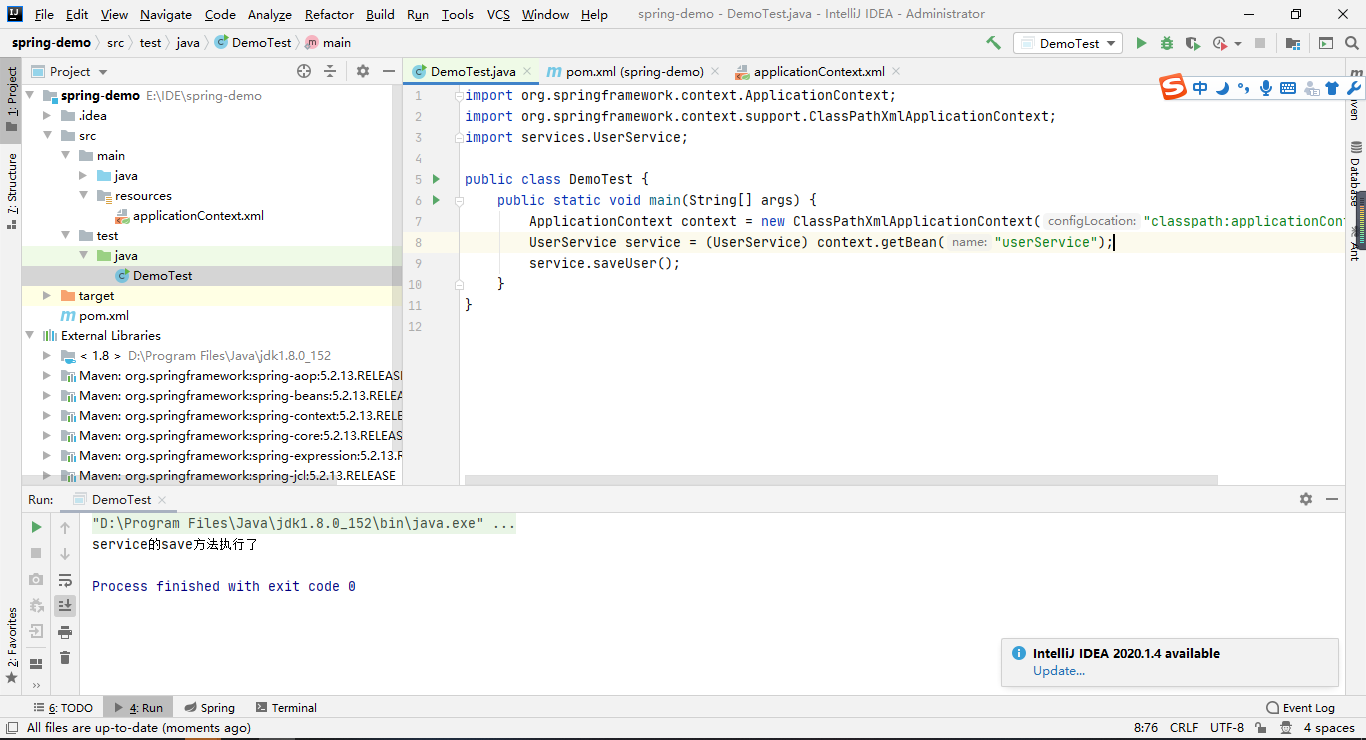Expand the target folder
This screenshot has height=740, width=1366.
(x=47, y=296)
